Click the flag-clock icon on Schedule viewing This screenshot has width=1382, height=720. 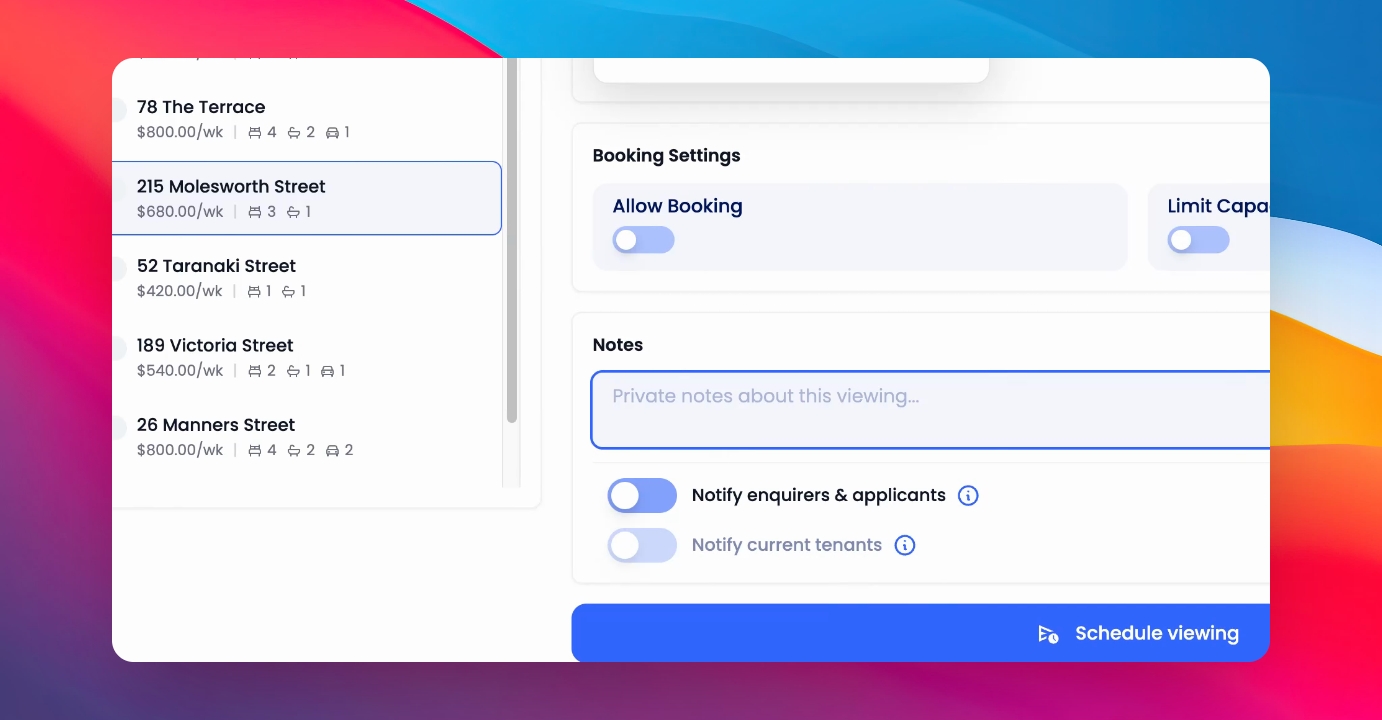[x=1048, y=634]
